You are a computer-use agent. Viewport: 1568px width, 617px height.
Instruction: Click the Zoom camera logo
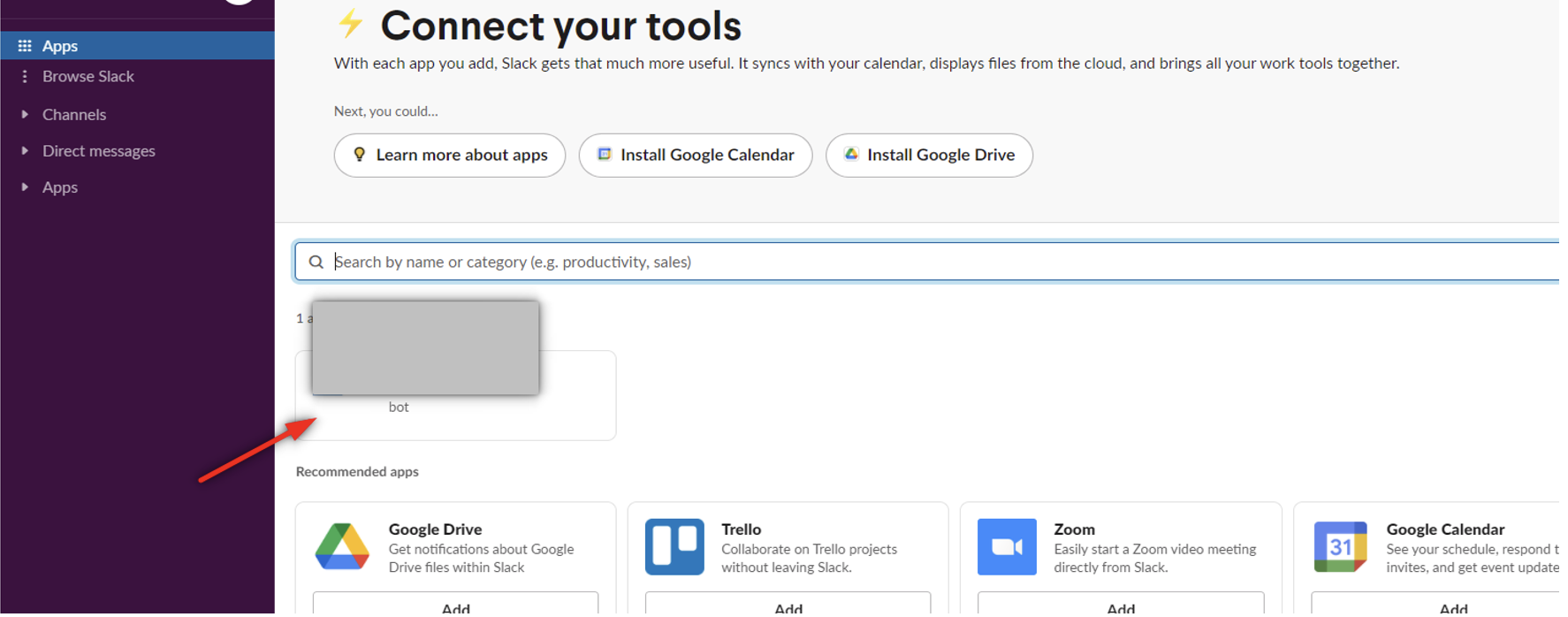[1007, 546]
